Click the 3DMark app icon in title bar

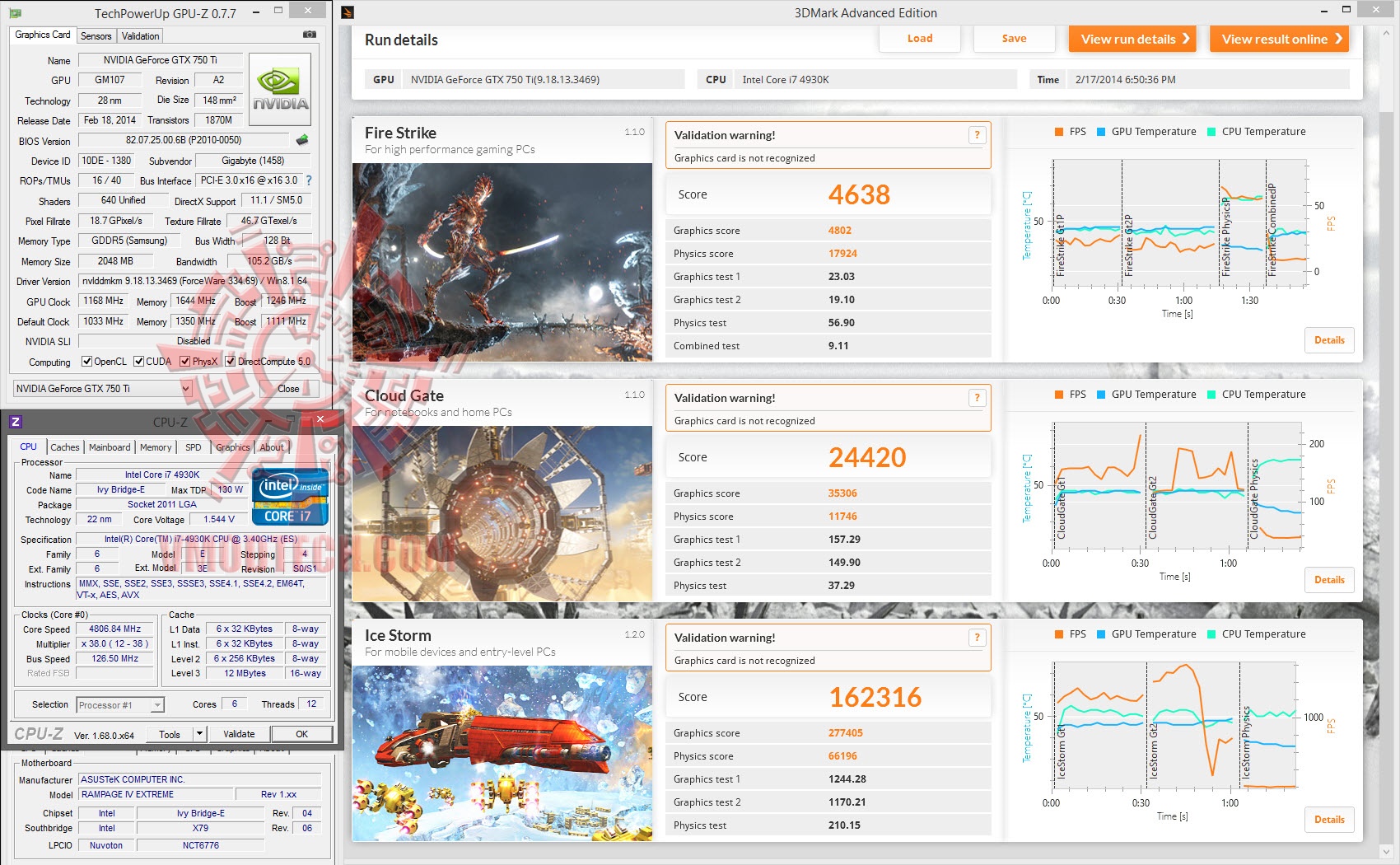point(348,12)
